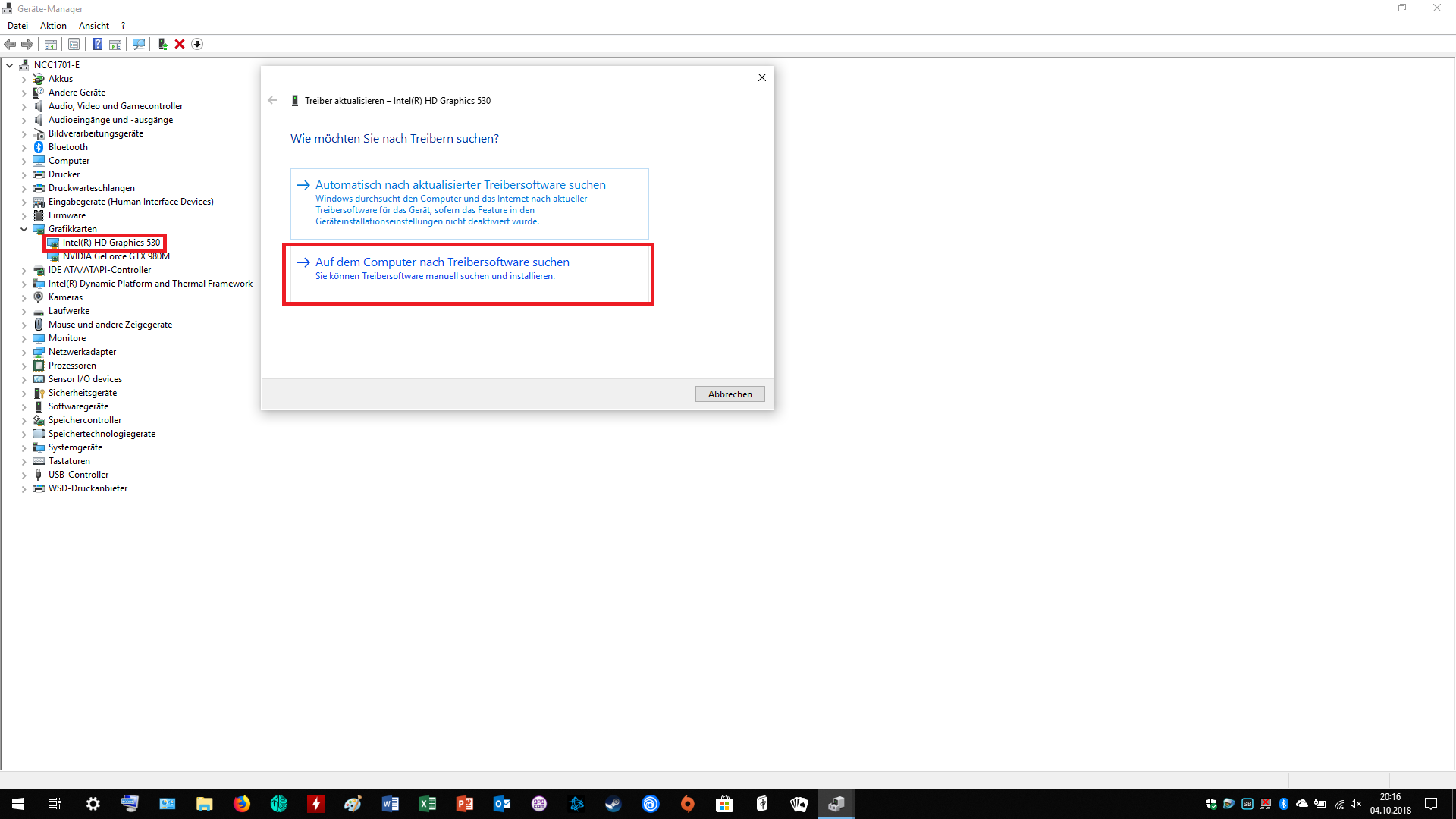The width and height of the screenshot is (1456, 819).
Task: Click the blue help icon in toolbar
Action: [97, 44]
